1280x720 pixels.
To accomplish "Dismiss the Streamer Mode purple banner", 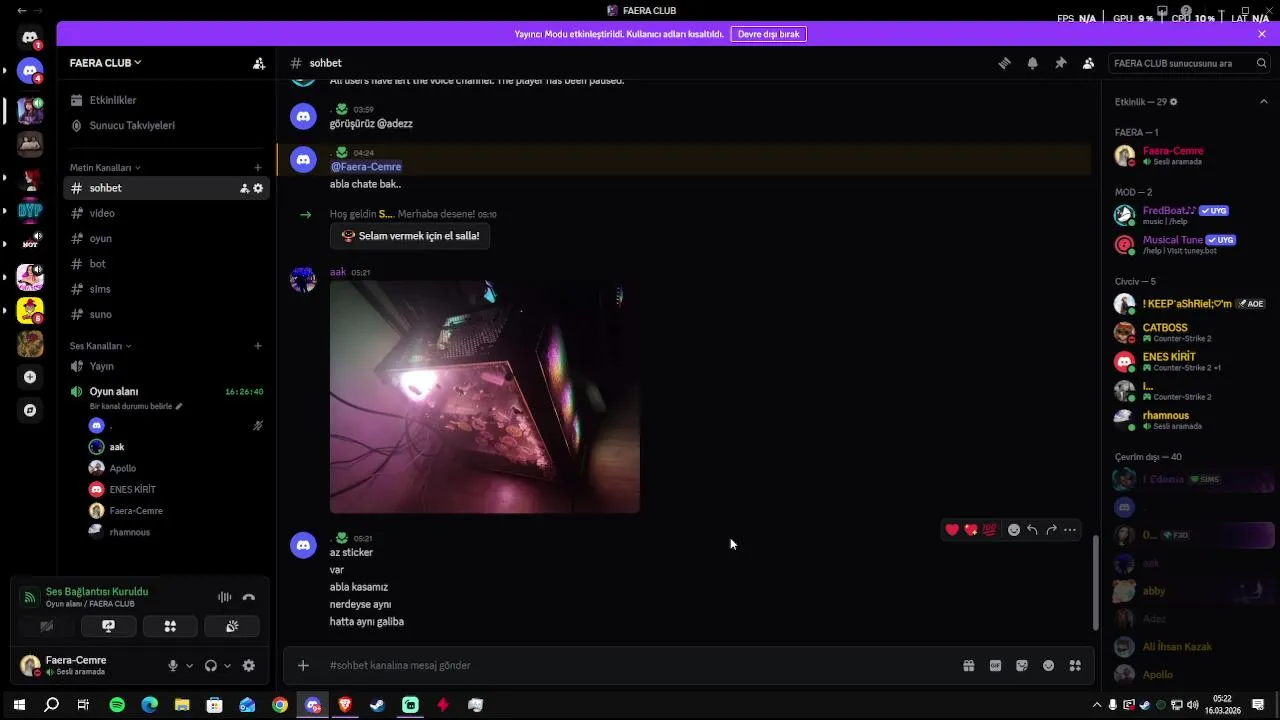I will (1262, 34).
